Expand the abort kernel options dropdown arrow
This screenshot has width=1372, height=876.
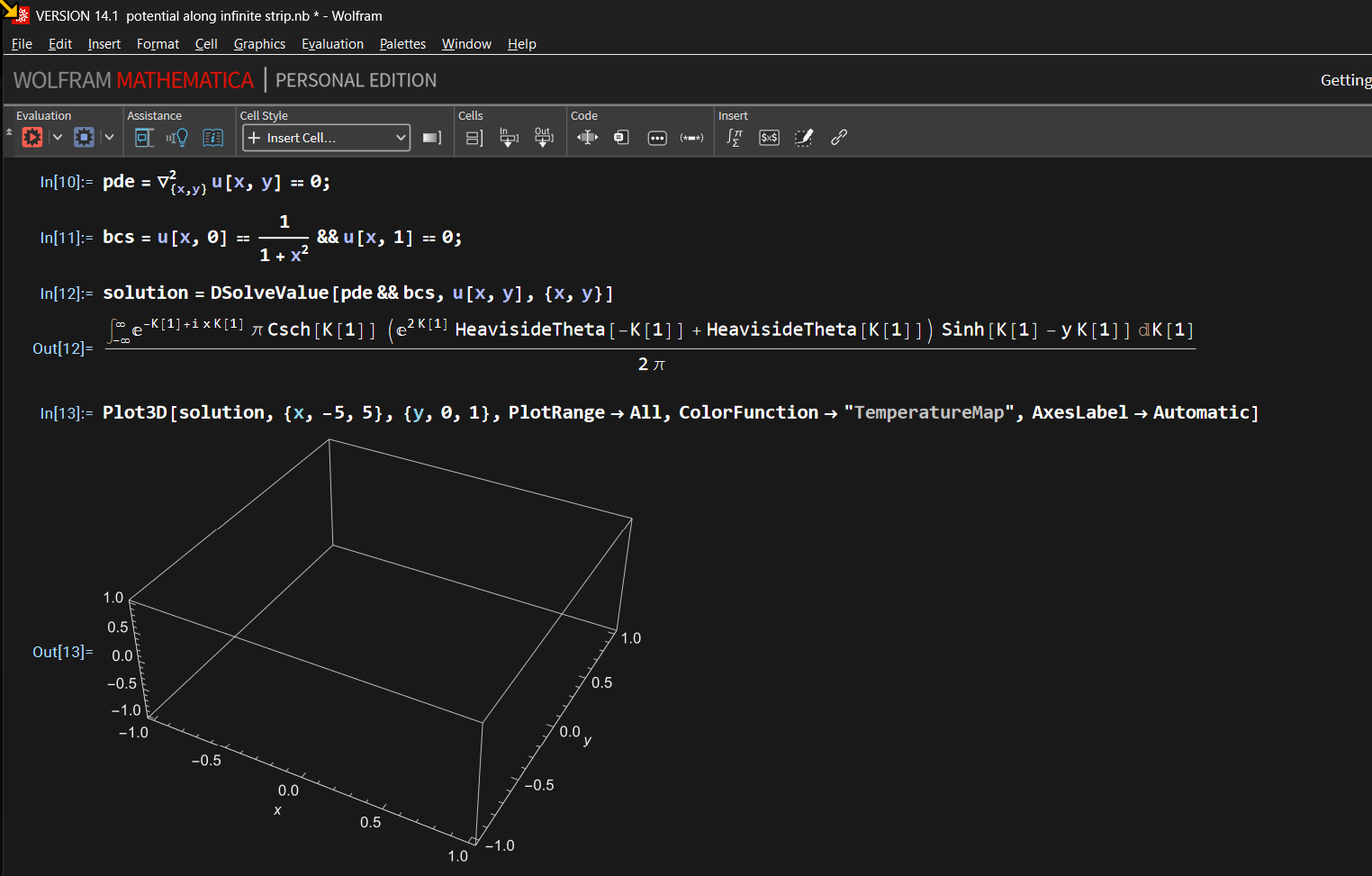click(109, 138)
